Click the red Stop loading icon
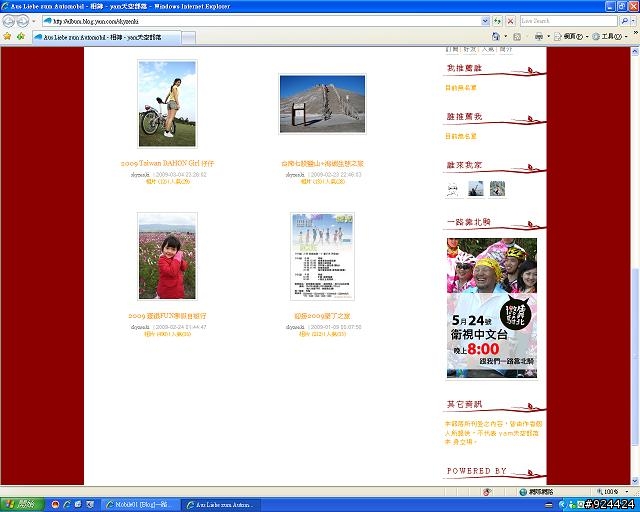The width and height of the screenshot is (640, 512). (511, 21)
